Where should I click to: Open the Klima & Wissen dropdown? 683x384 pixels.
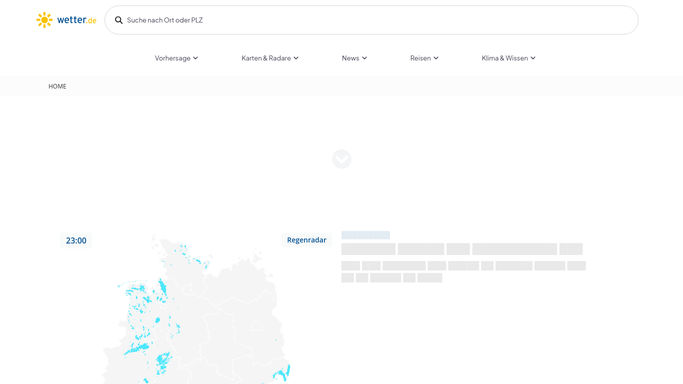[x=508, y=58]
